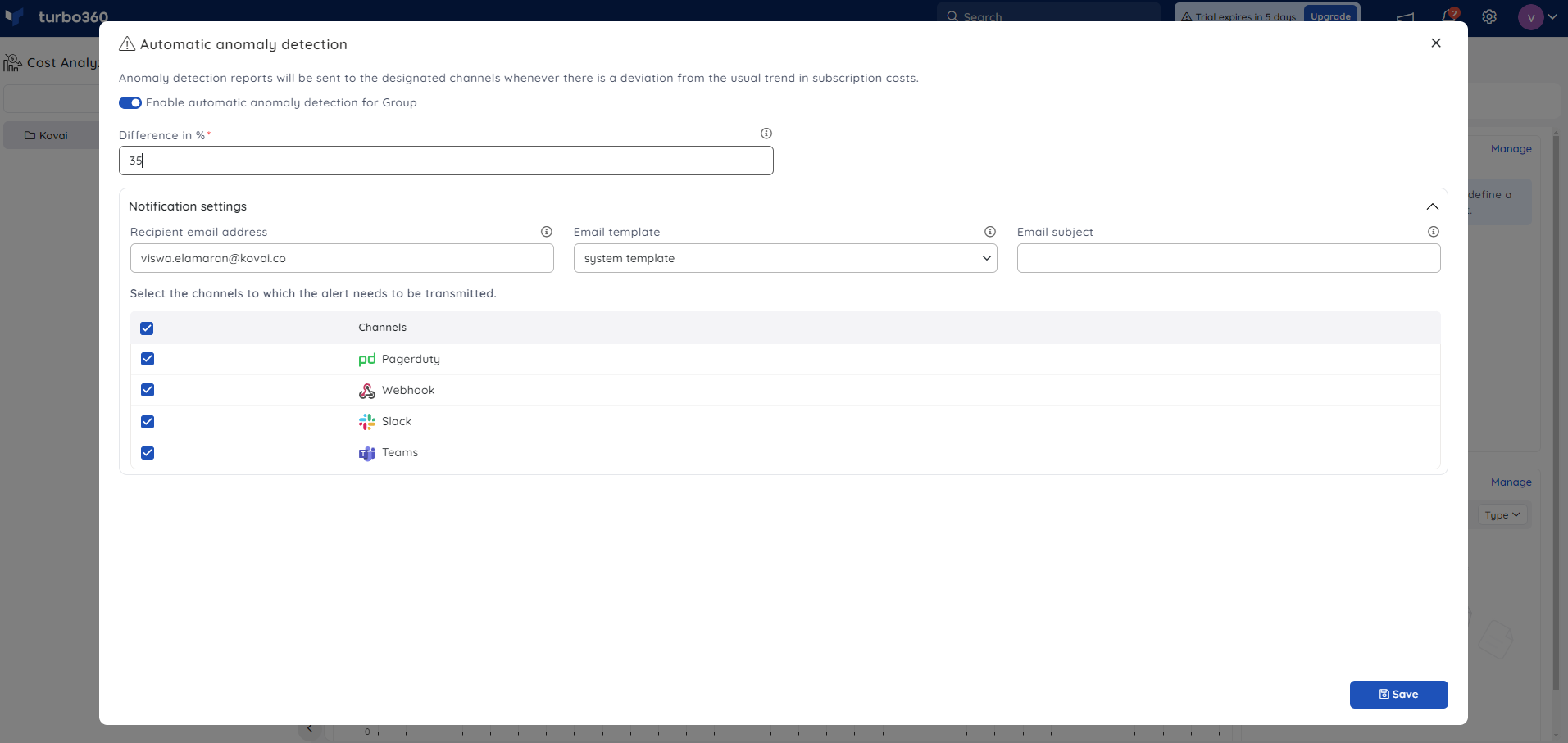The width and height of the screenshot is (1568, 743).
Task: Click the Pagerduty channel name
Action: 411,359
